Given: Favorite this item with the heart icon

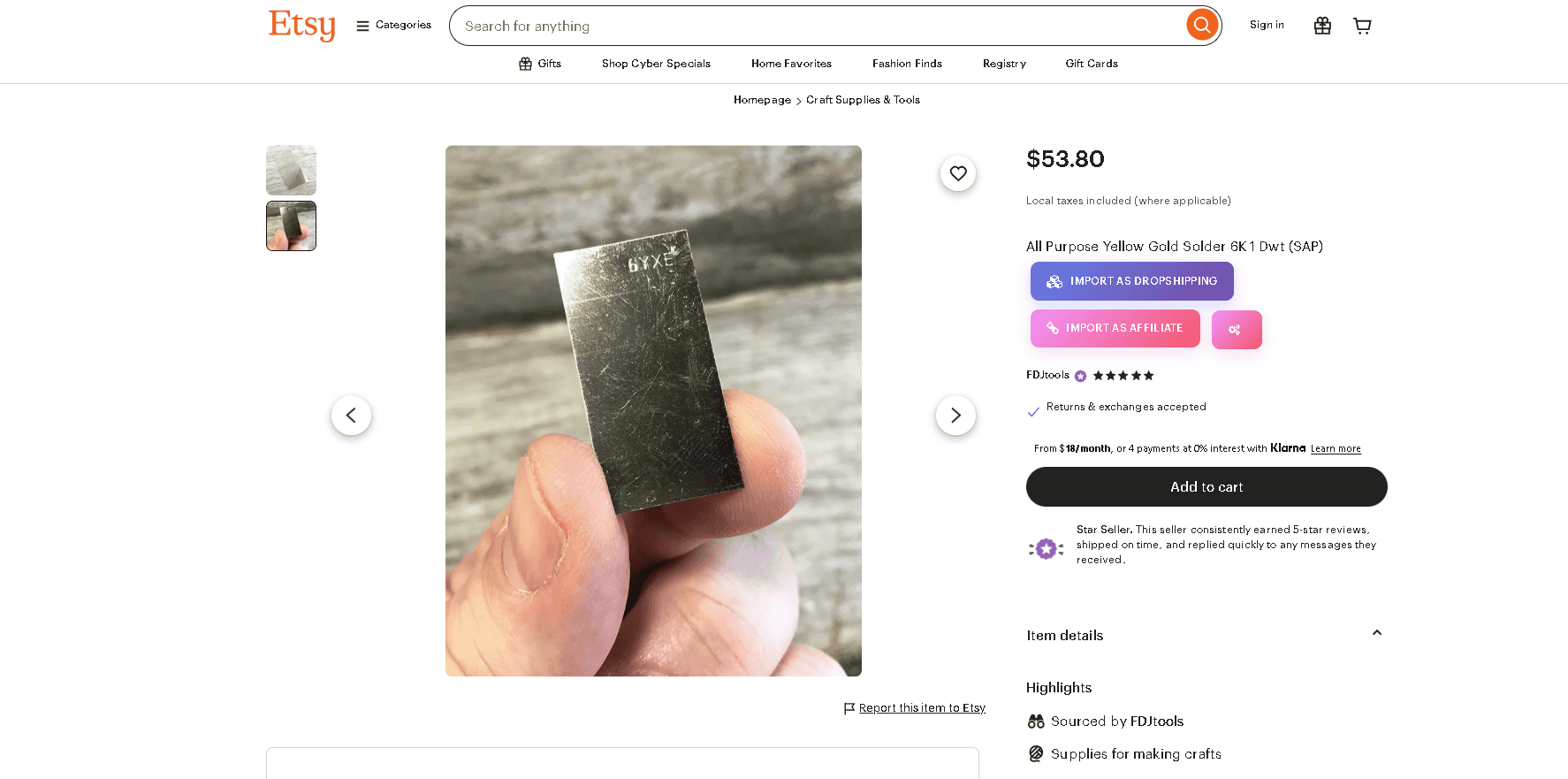Looking at the screenshot, I should [958, 173].
